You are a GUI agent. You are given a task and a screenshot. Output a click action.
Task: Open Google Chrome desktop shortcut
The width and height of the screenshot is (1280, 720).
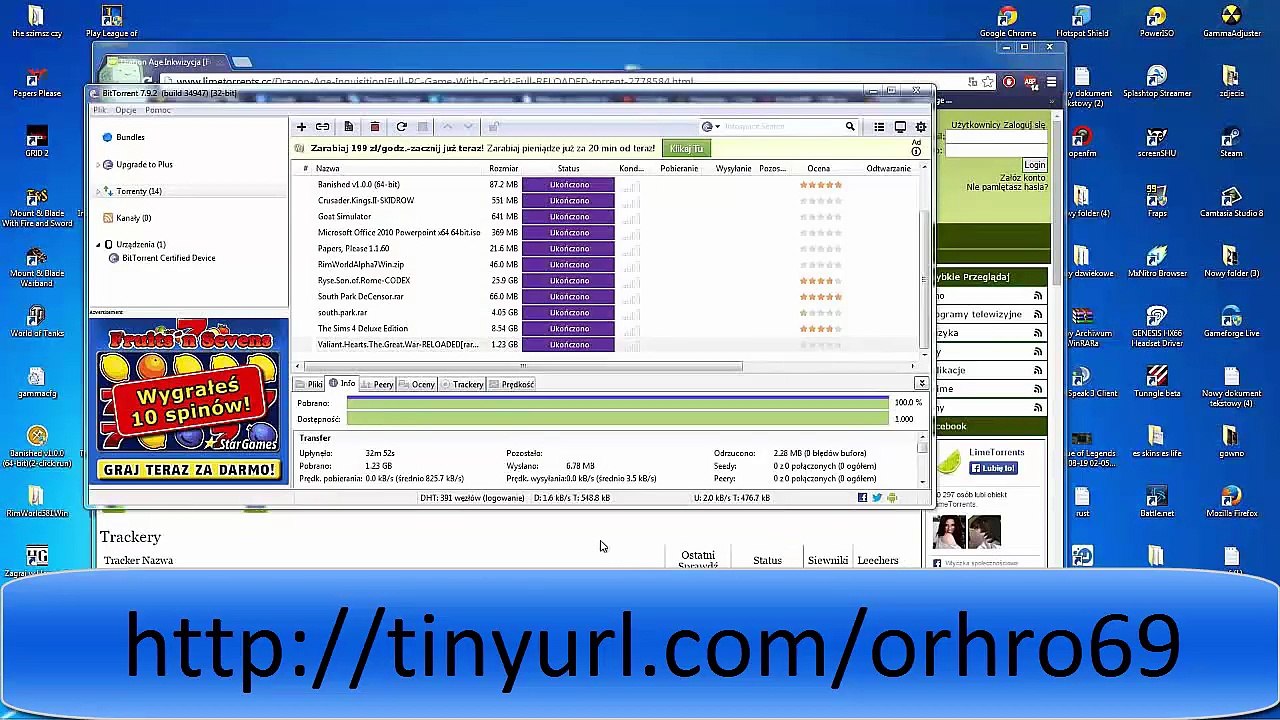click(1007, 23)
